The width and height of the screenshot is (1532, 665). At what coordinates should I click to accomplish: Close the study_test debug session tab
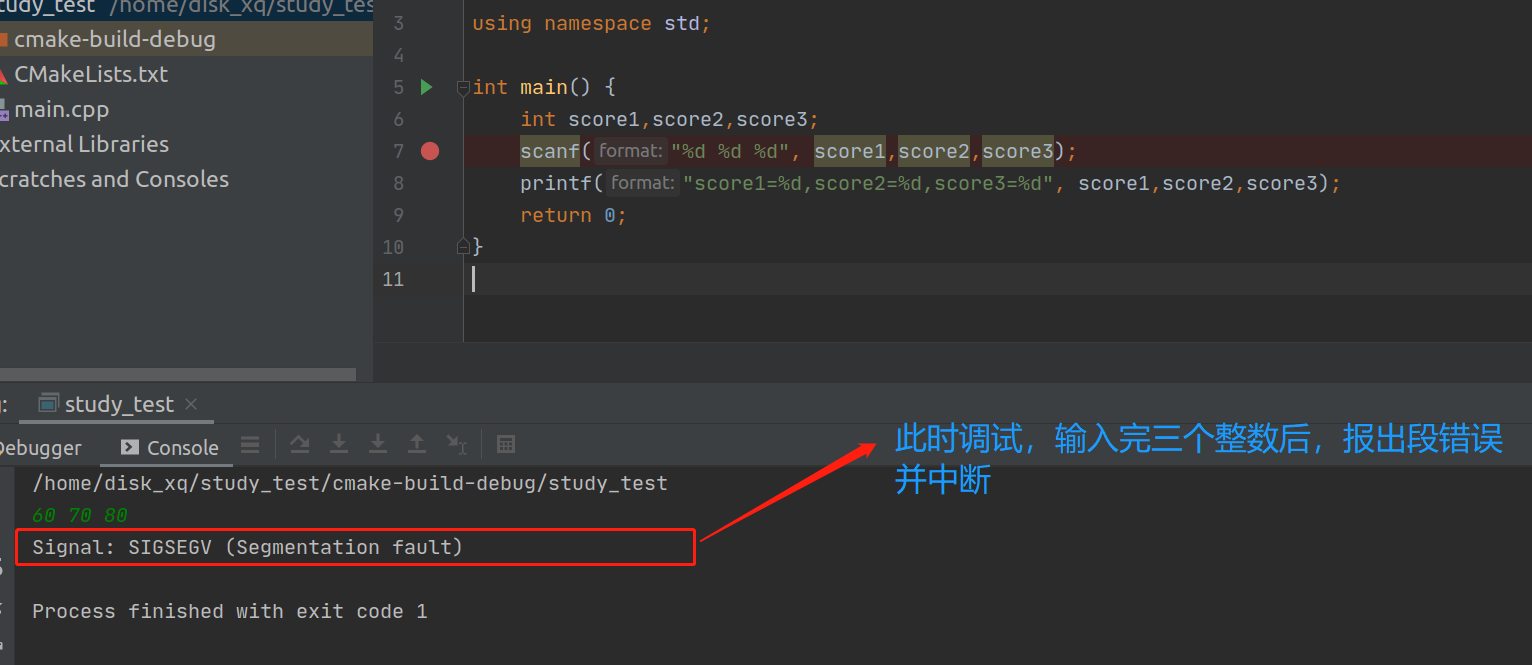pos(191,404)
